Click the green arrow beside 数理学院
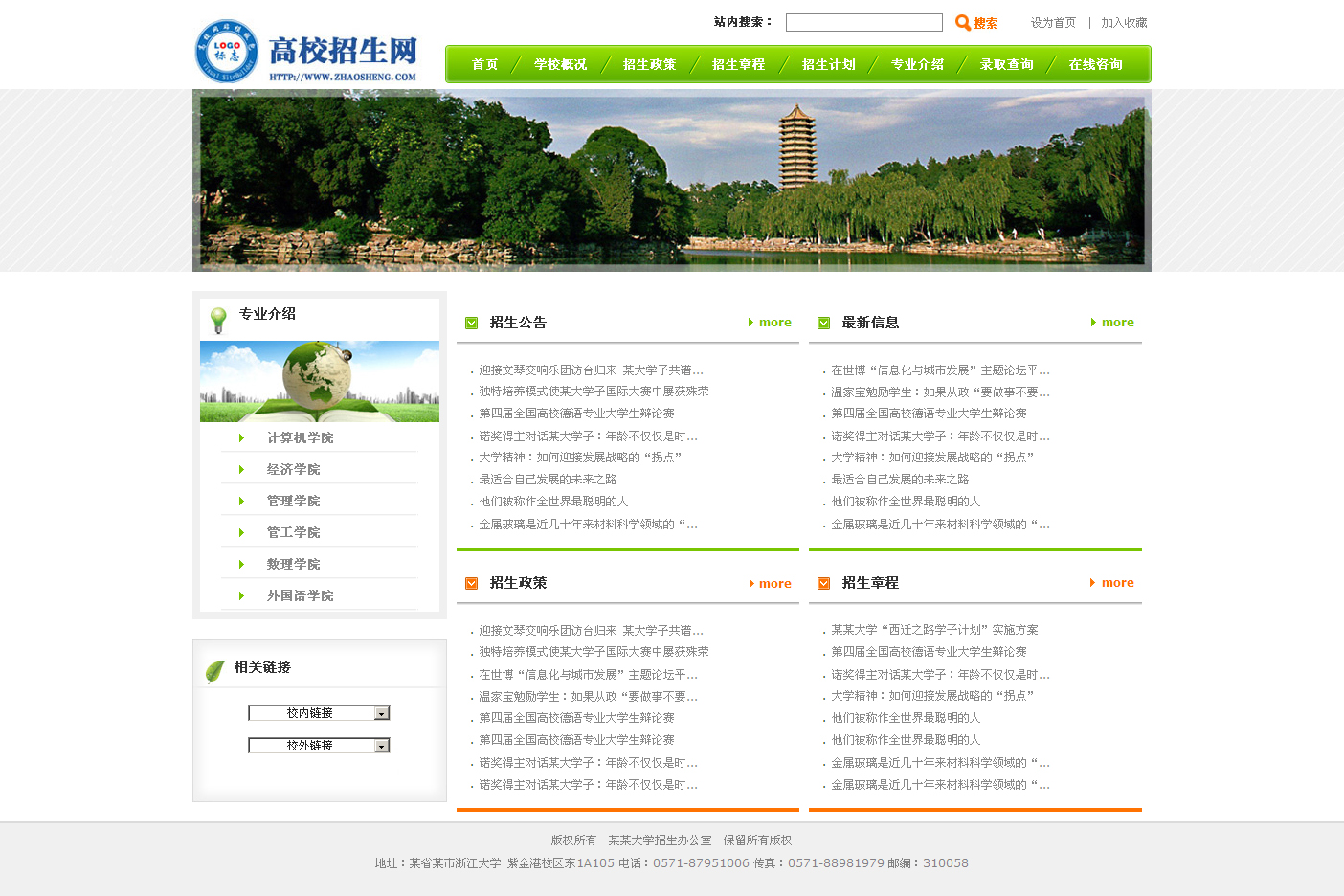The image size is (1344, 896). click(241, 564)
